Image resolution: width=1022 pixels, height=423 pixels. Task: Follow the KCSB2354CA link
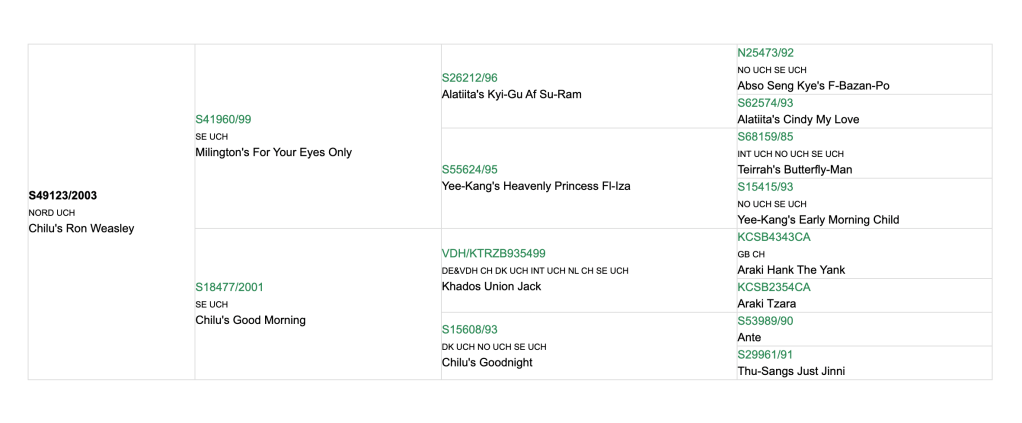[773, 287]
